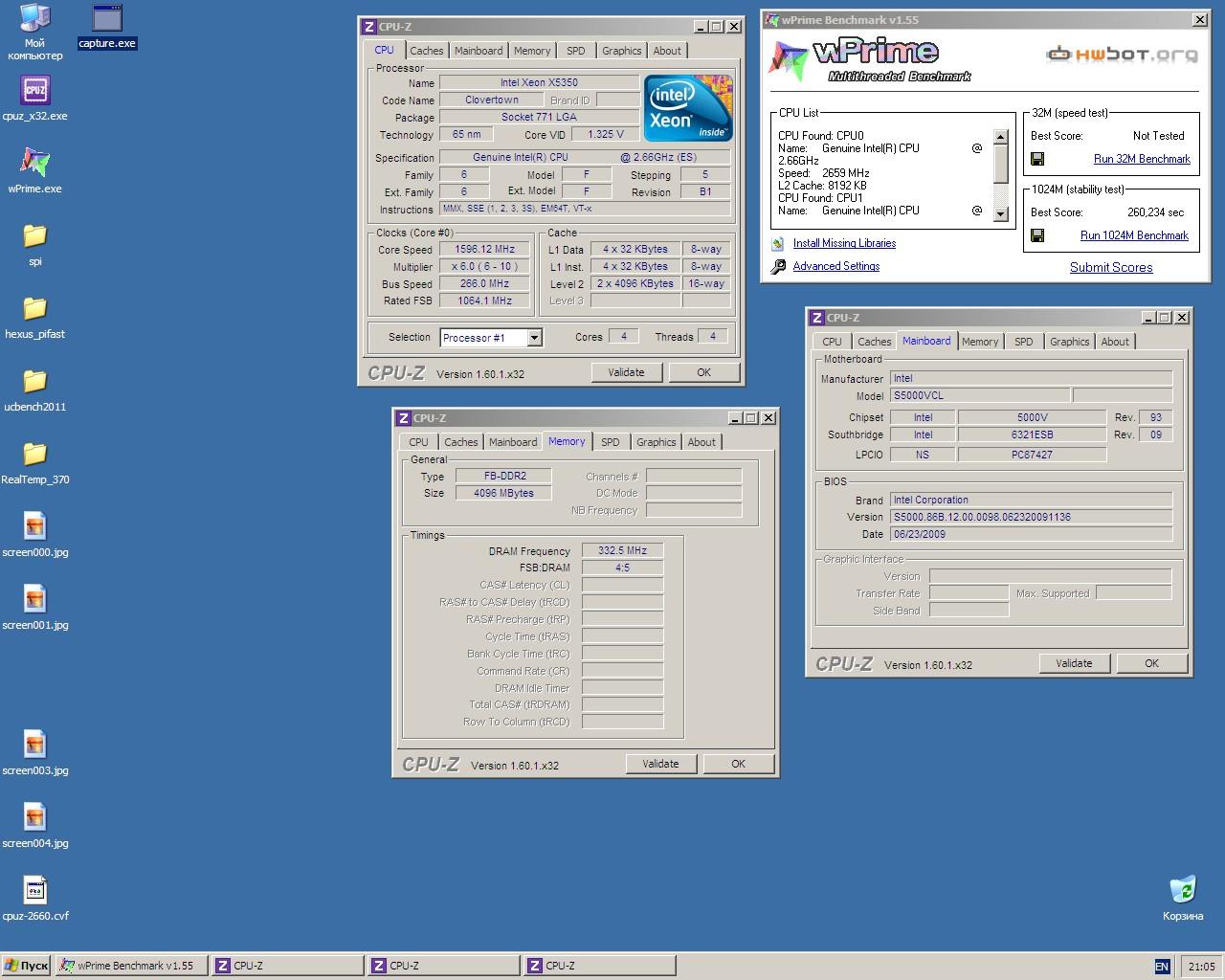Open SPD tab in CPU window
Viewport: 1225px width, 980px height.
point(575,51)
